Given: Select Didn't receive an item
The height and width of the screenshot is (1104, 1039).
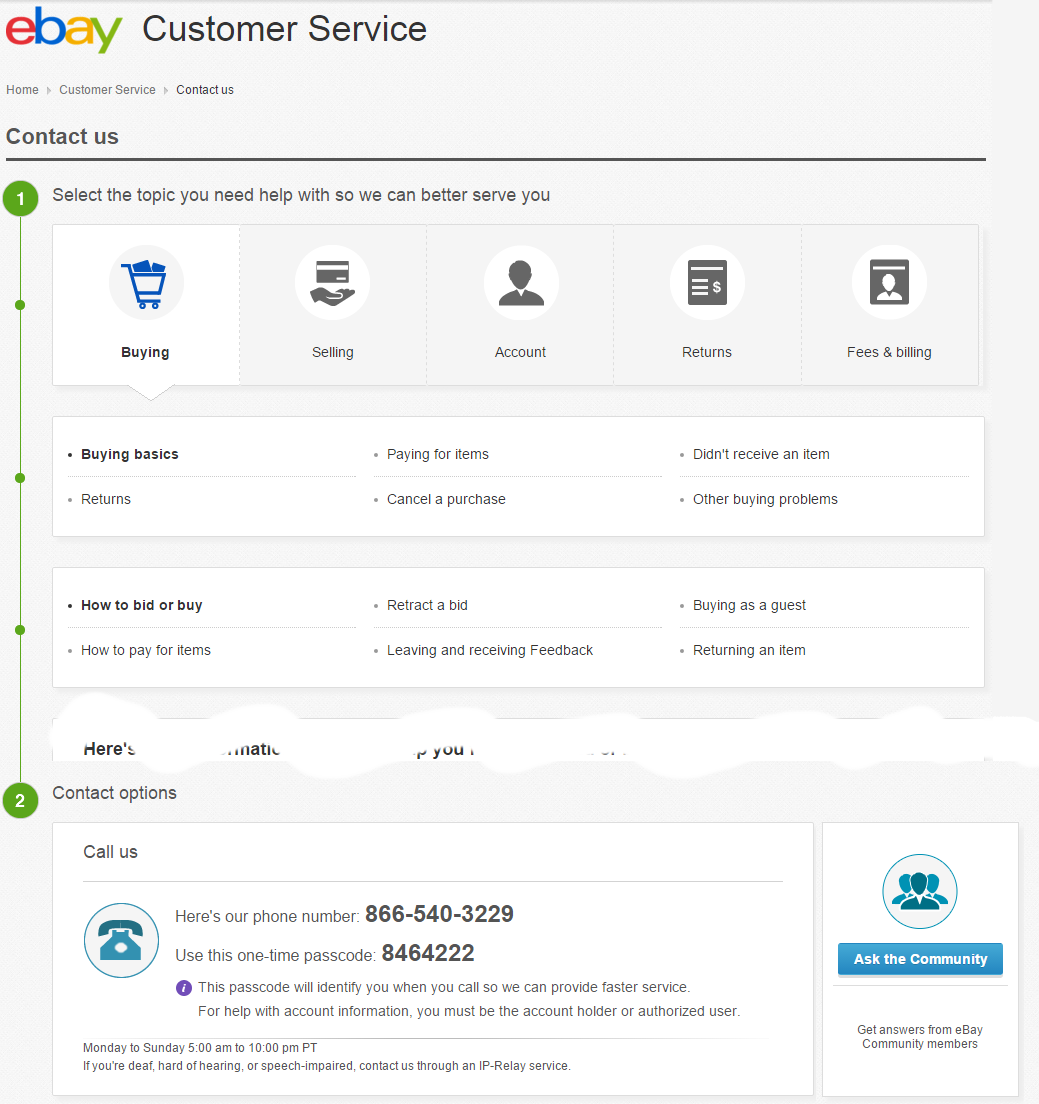Looking at the screenshot, I should click(761, 454).
